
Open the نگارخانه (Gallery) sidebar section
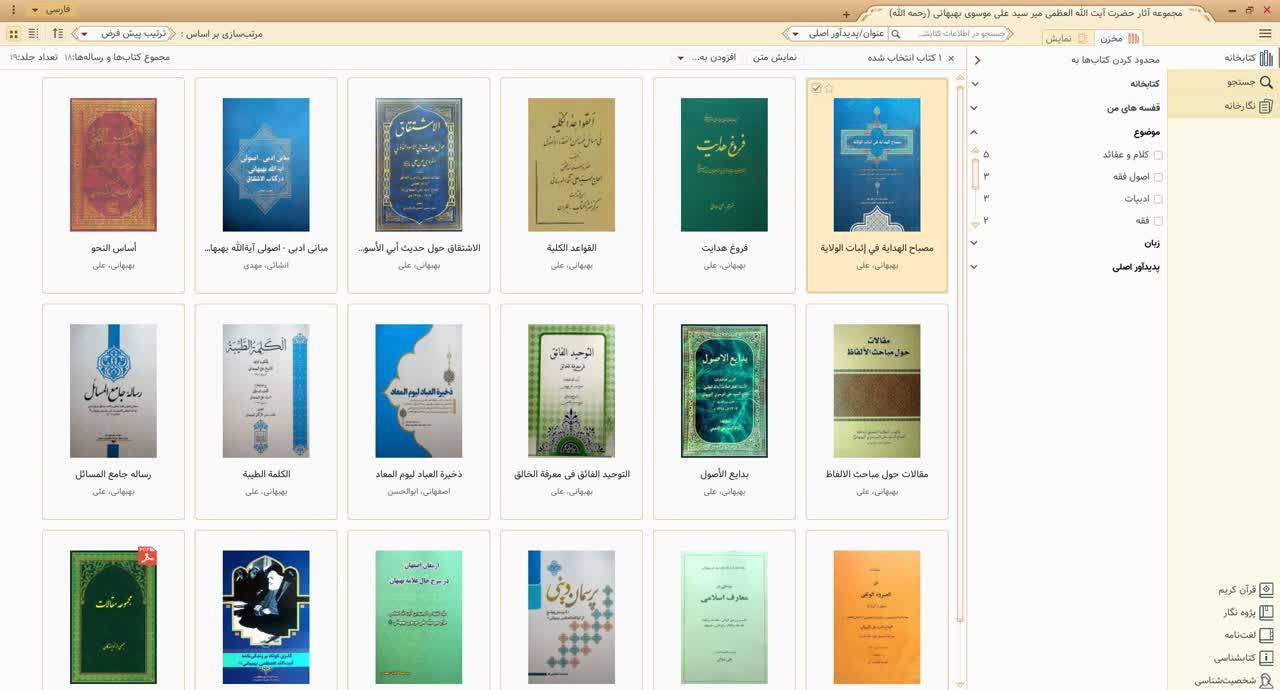point(1248,106)
